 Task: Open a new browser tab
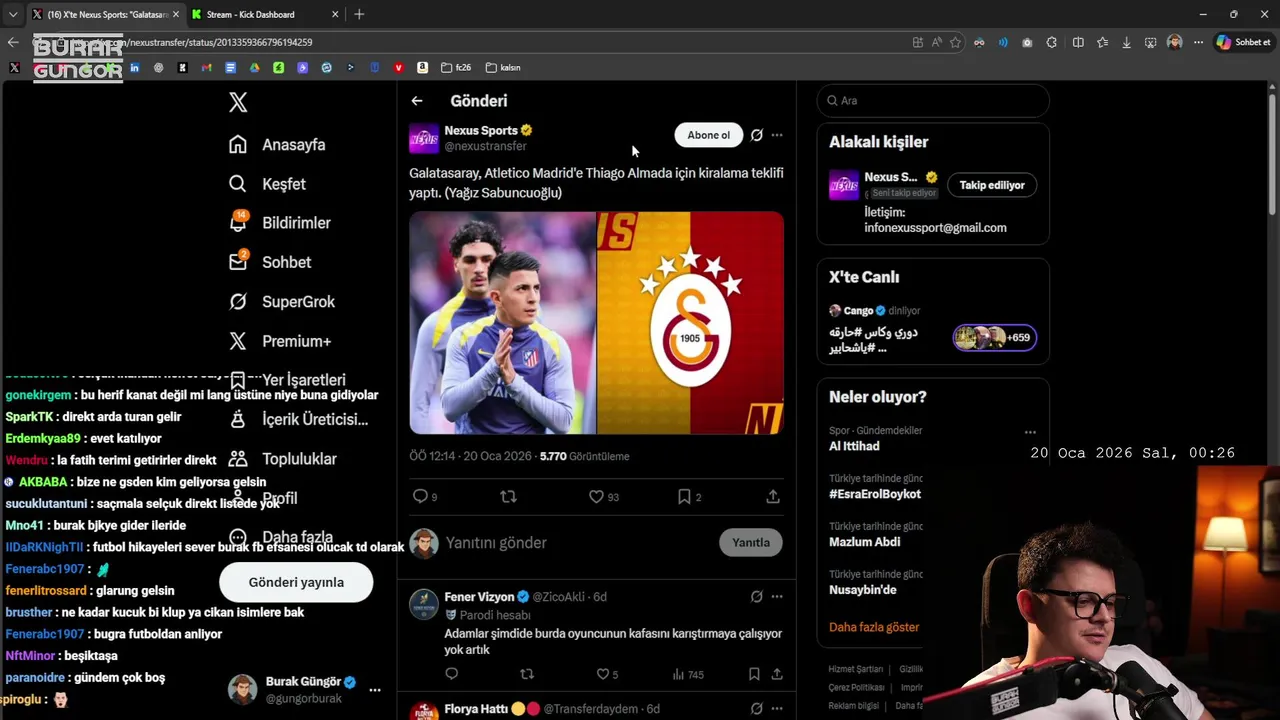359,15
